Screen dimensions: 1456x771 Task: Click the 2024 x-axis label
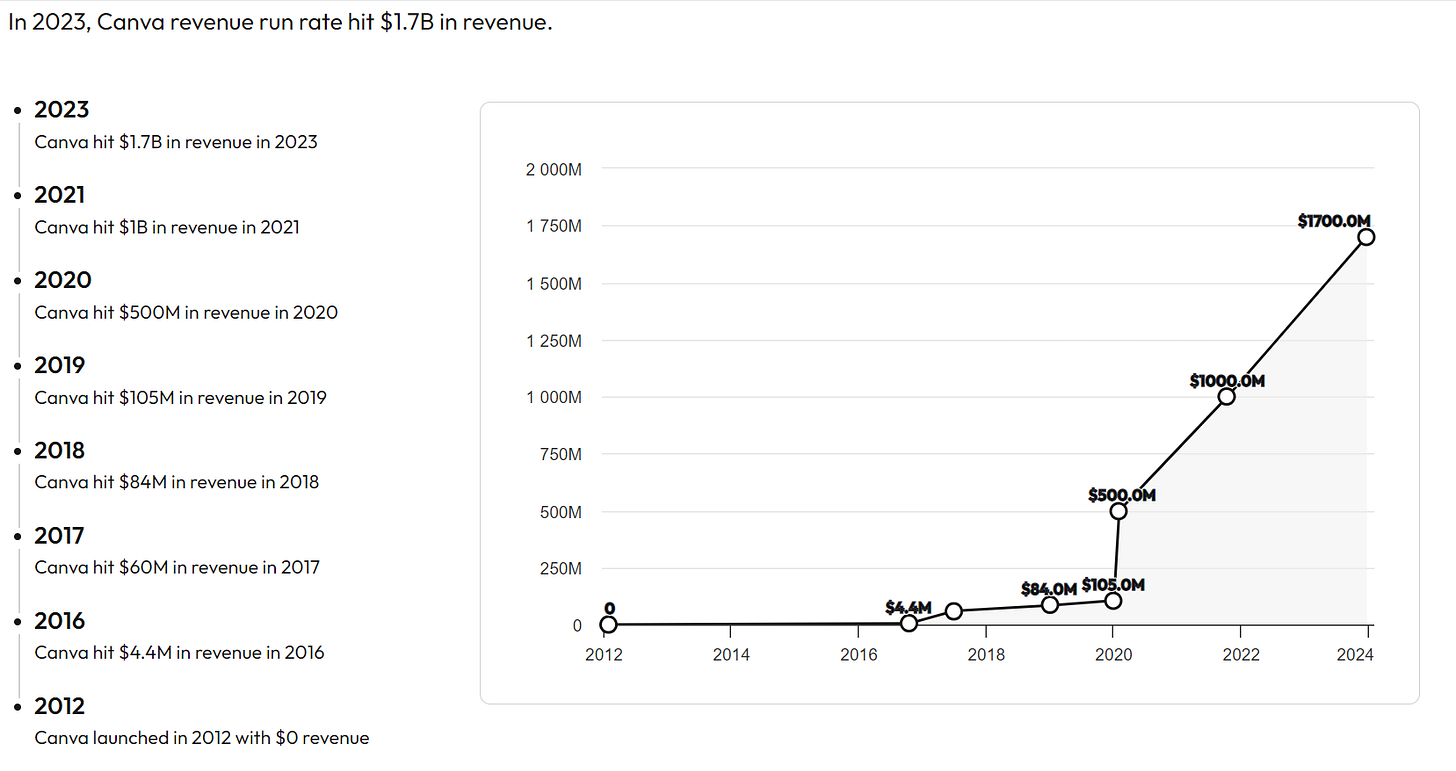pyautogui.click(x=1357, y=654)
